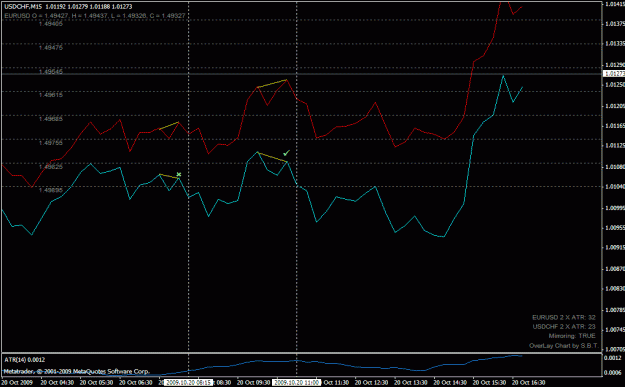Click the '20 Oct 13:30' time axis label
Viewport: 625px width, 387px height.
(411, 383)
